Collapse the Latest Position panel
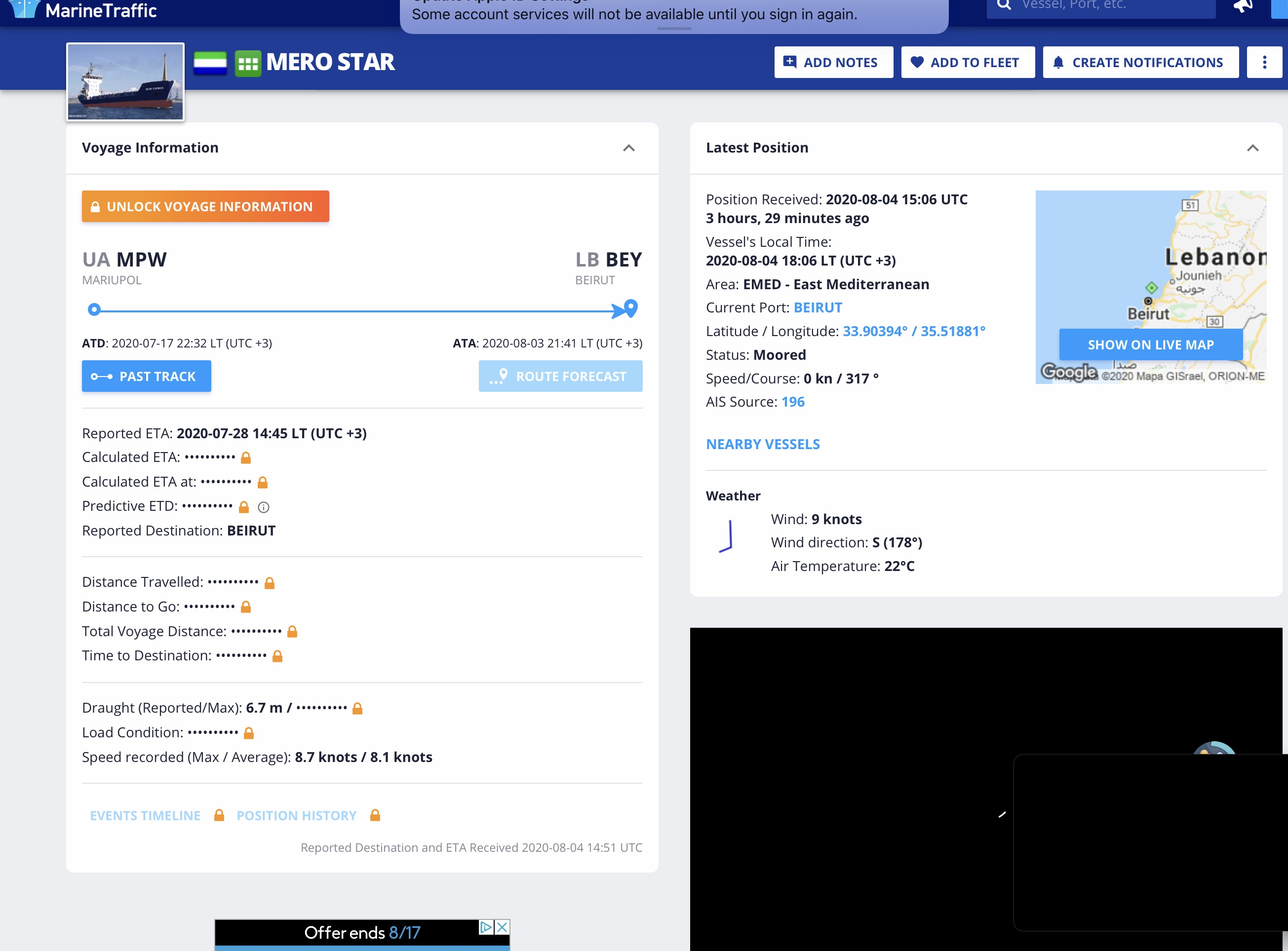 (1252, 148)
